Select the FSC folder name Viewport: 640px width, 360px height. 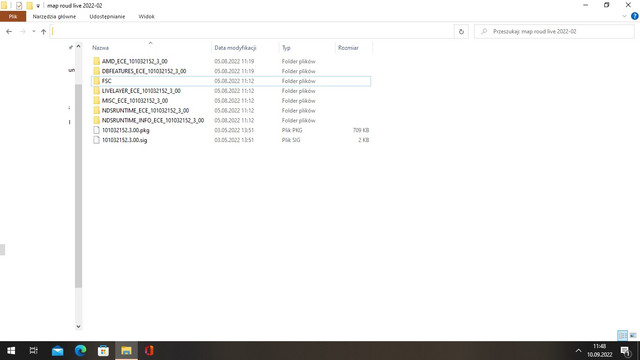click(x=107, y=81)
